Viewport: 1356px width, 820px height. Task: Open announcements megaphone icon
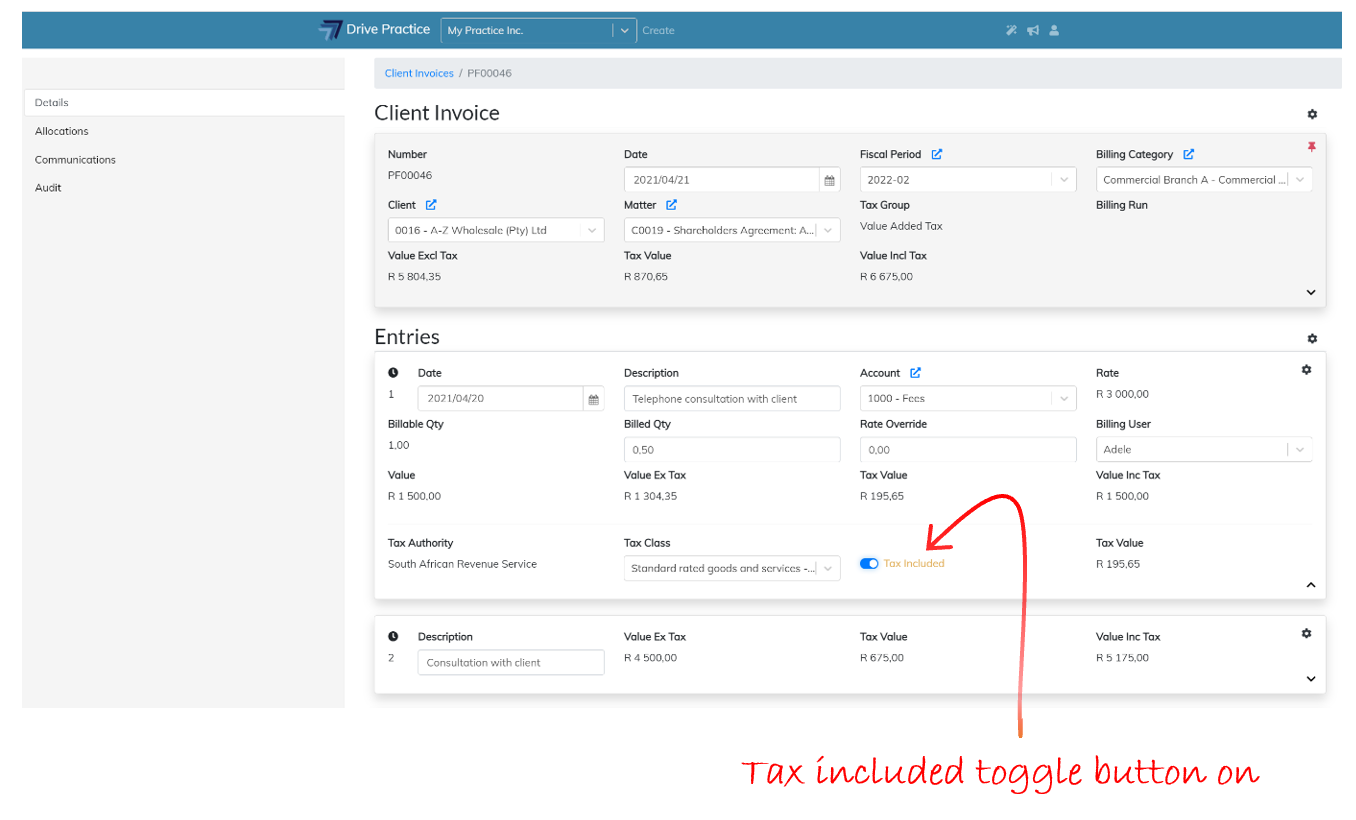(x=1033, y=30)
